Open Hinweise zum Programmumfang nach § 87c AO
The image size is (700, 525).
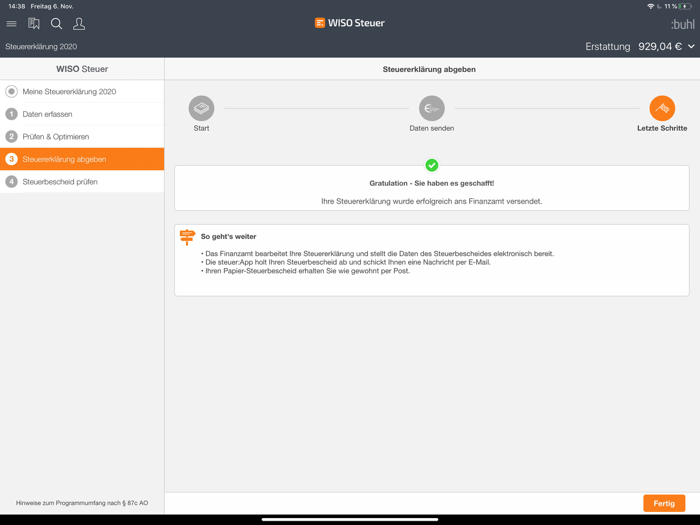point(82,503)
